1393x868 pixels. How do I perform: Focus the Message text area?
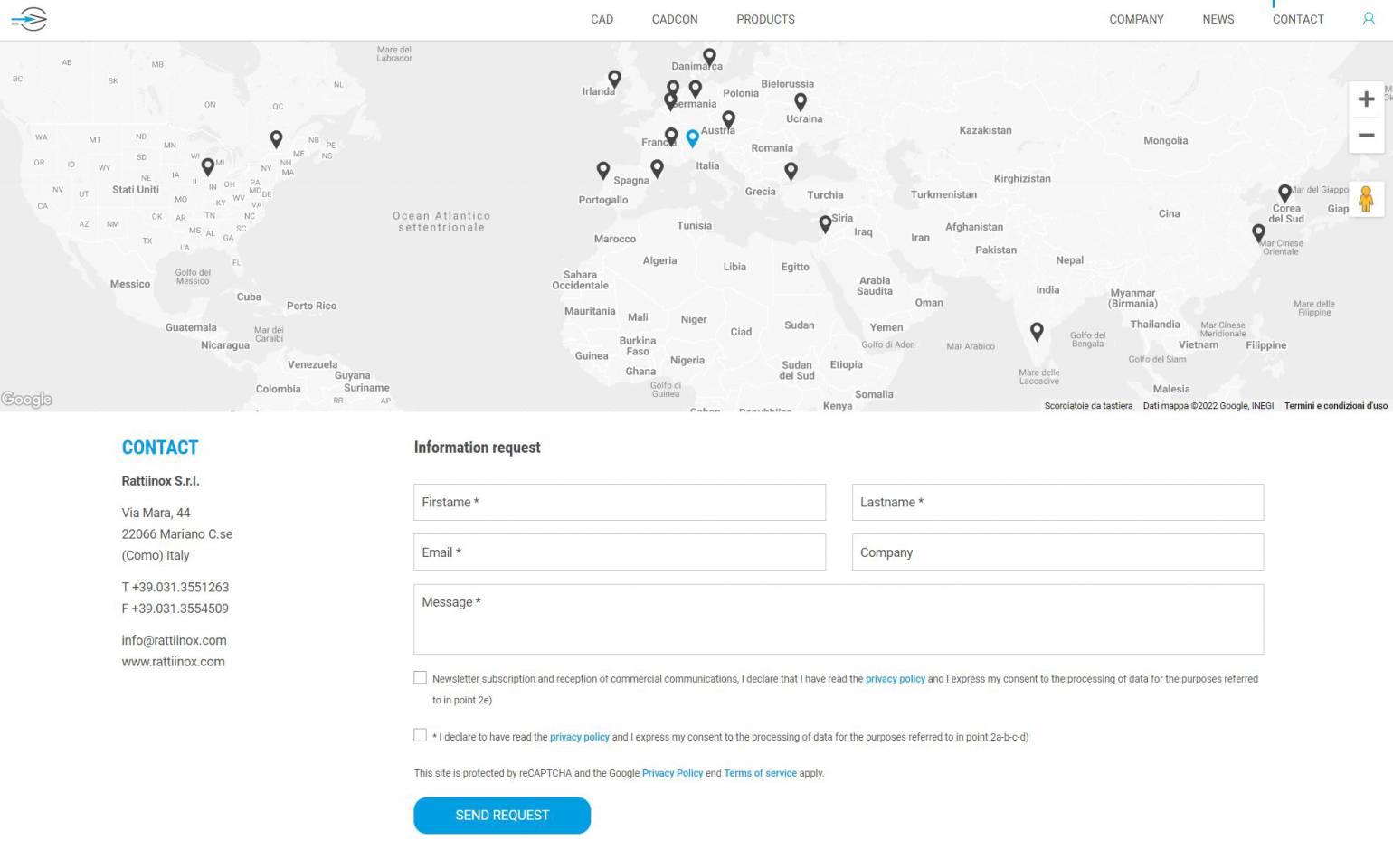pyautogui.click(x=839, y=619)
